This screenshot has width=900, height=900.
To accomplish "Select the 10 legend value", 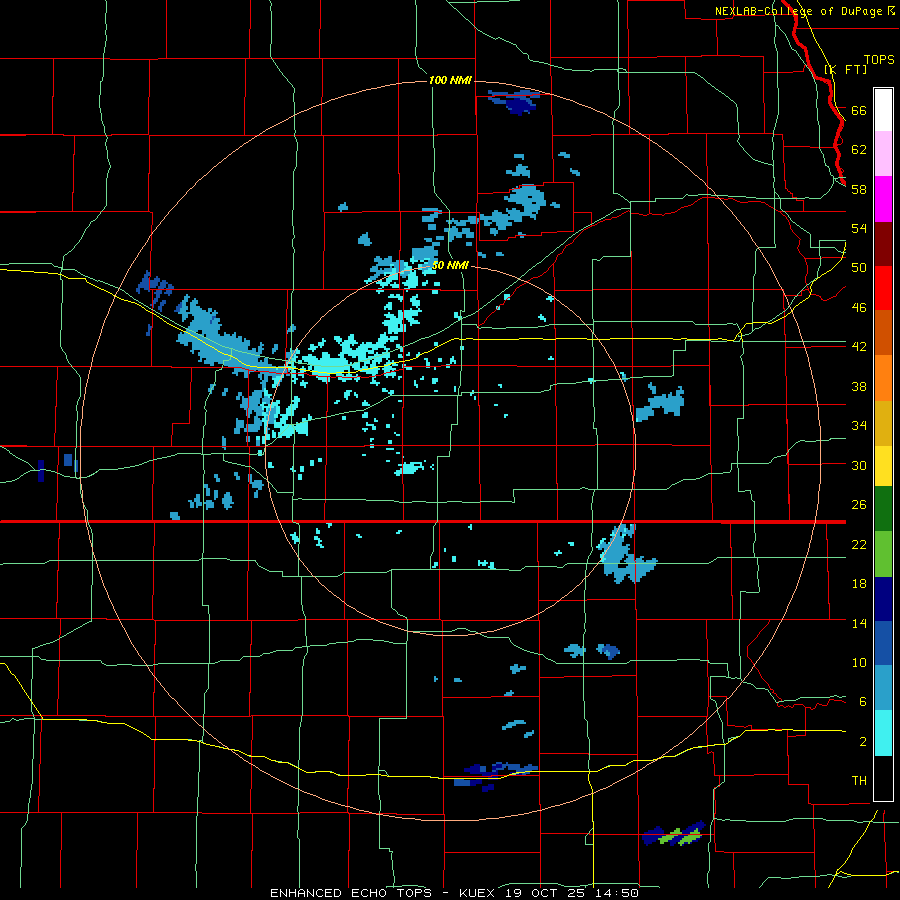I will (x=859, y=663).
